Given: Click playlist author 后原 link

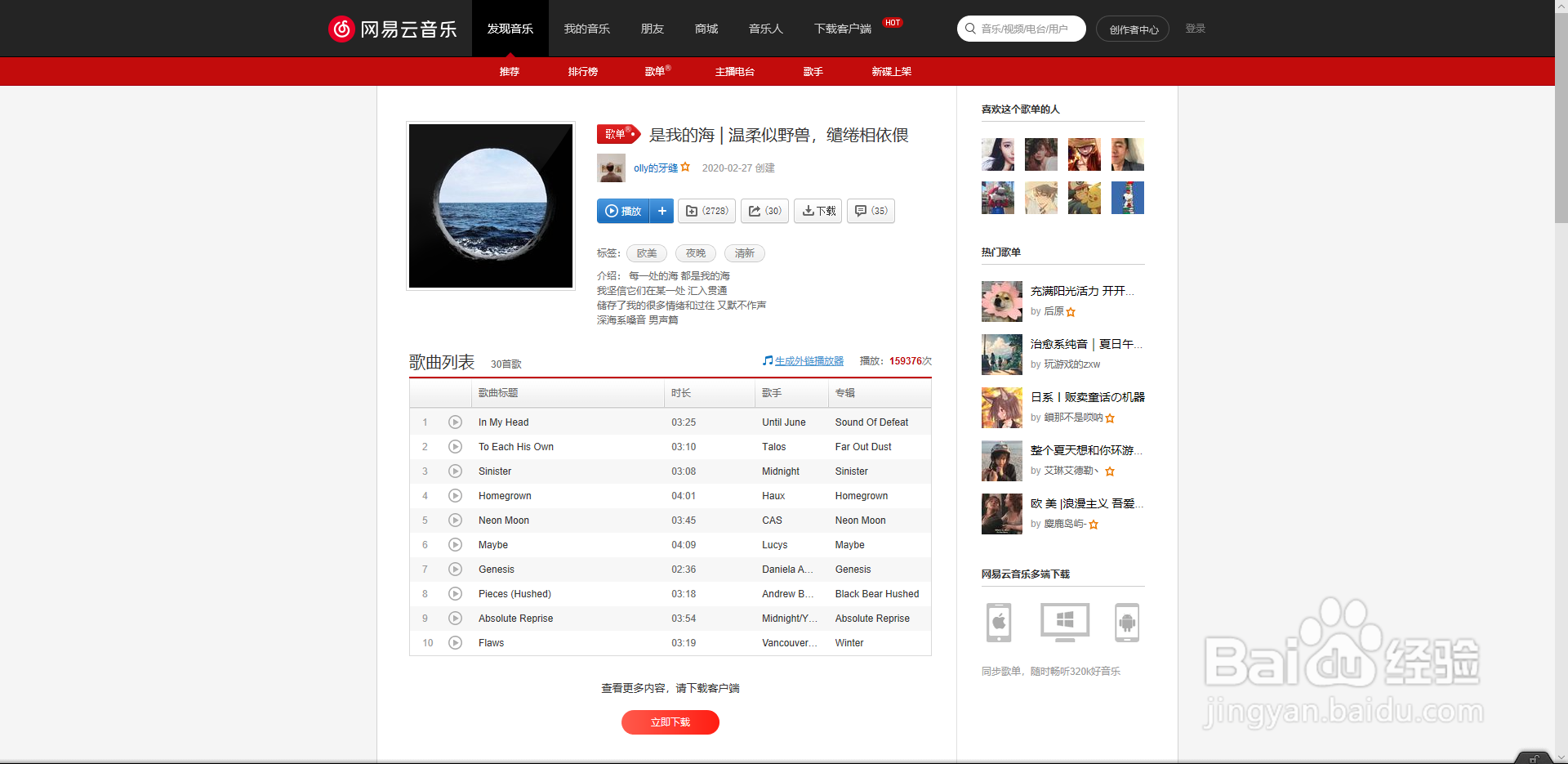Looking at the screenshot, I should click(x=1053, y=311).
